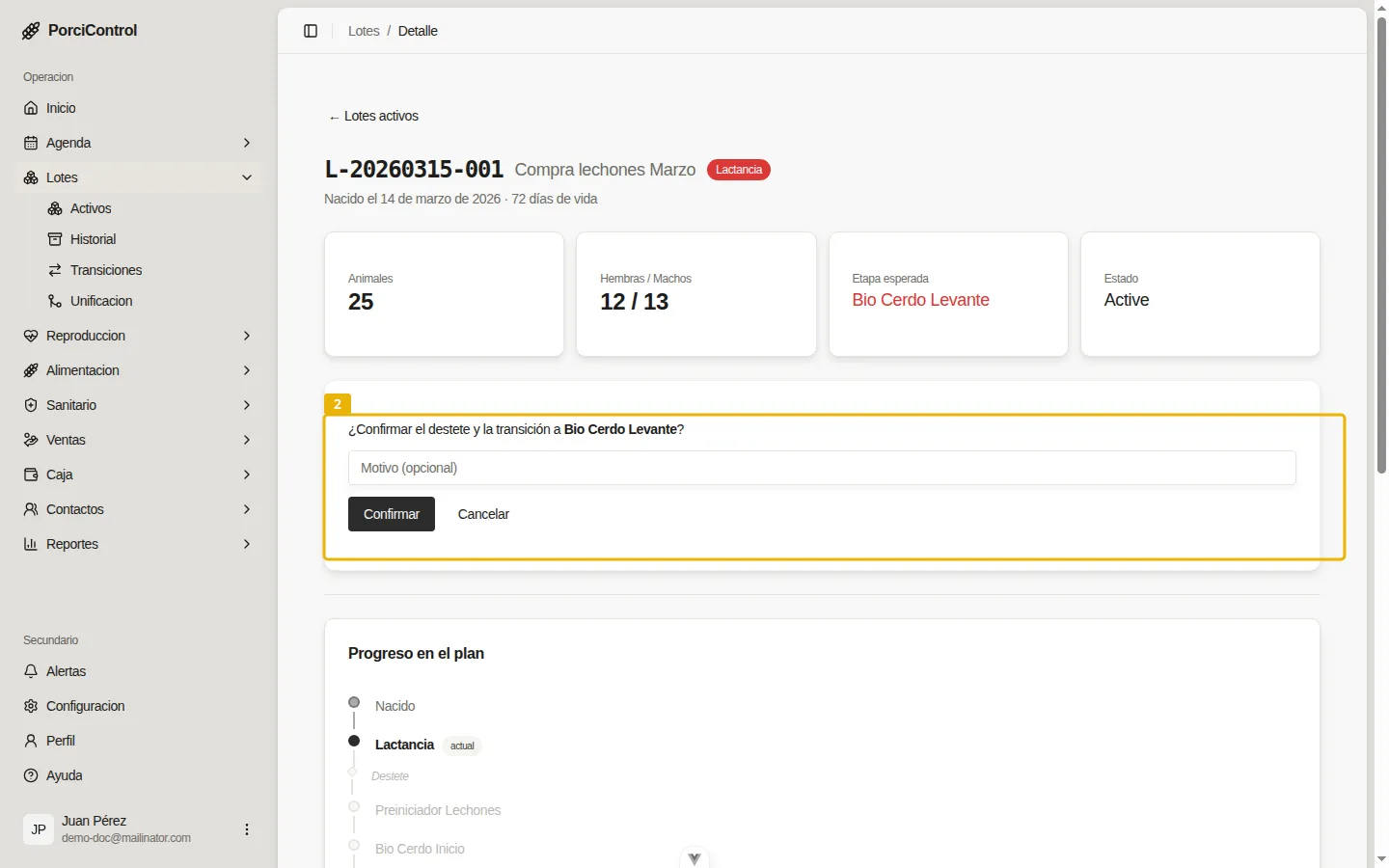Image resolution: width=1389 pixels, height=868 pixels.
Task: Click the Lotes breadcrumb link
Action: [x=364, y=31]
